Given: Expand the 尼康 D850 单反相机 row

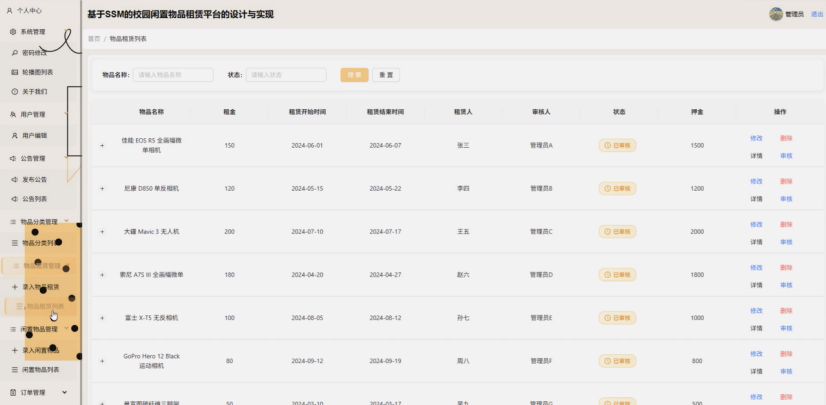Looking at the screenshot, I should coord(102,189).
